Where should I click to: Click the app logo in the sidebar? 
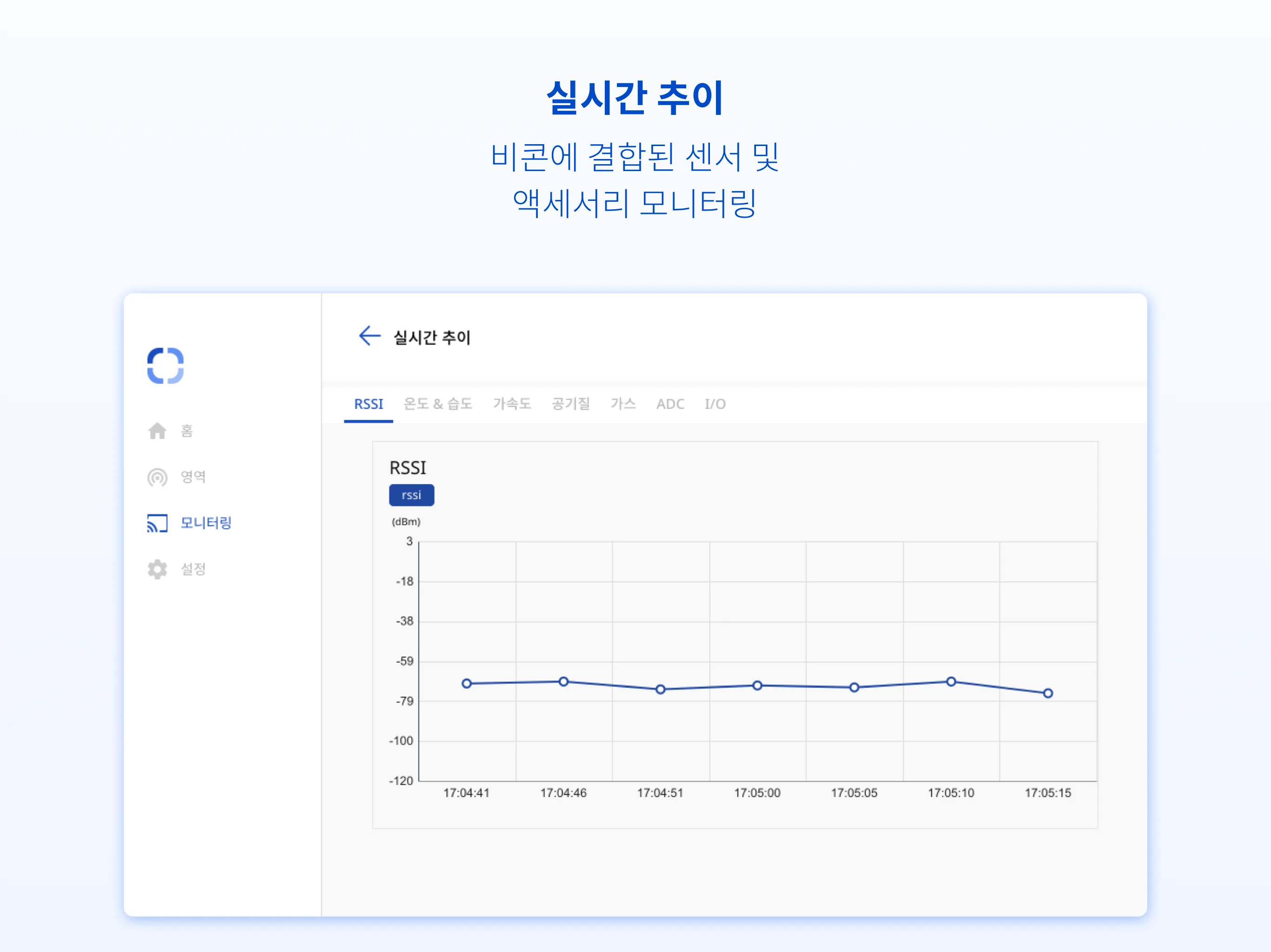click(166, 366)
